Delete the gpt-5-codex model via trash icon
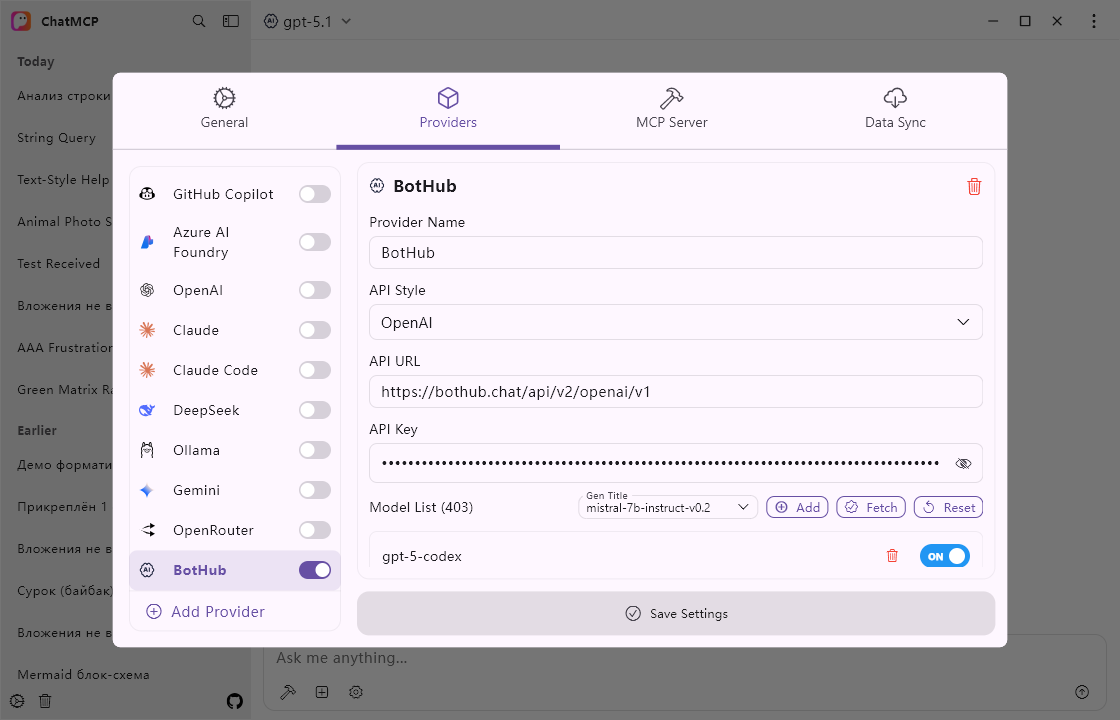Viewport: 1120px width, 720px height. coord(892,556)
